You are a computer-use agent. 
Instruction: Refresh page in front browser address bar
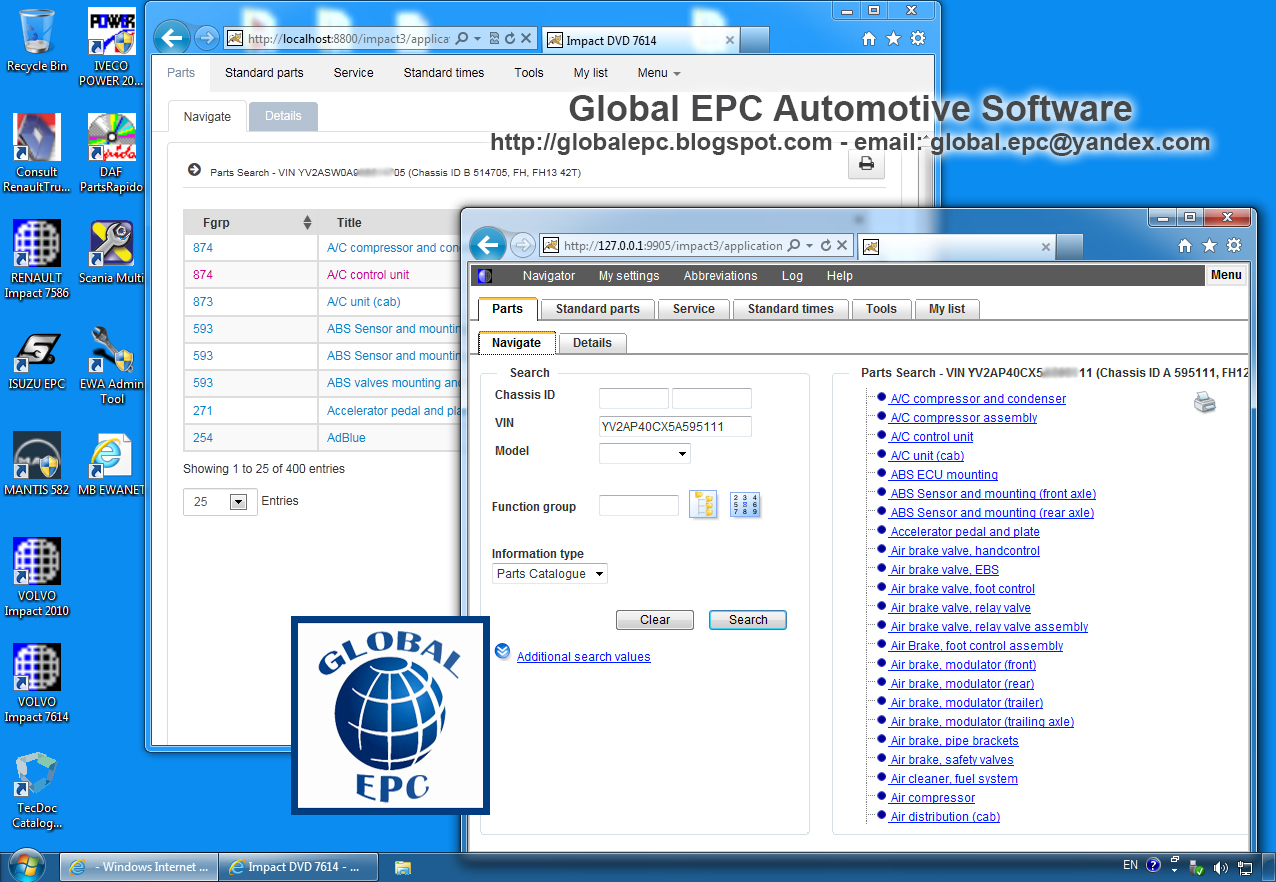click(x=825, y=245)
